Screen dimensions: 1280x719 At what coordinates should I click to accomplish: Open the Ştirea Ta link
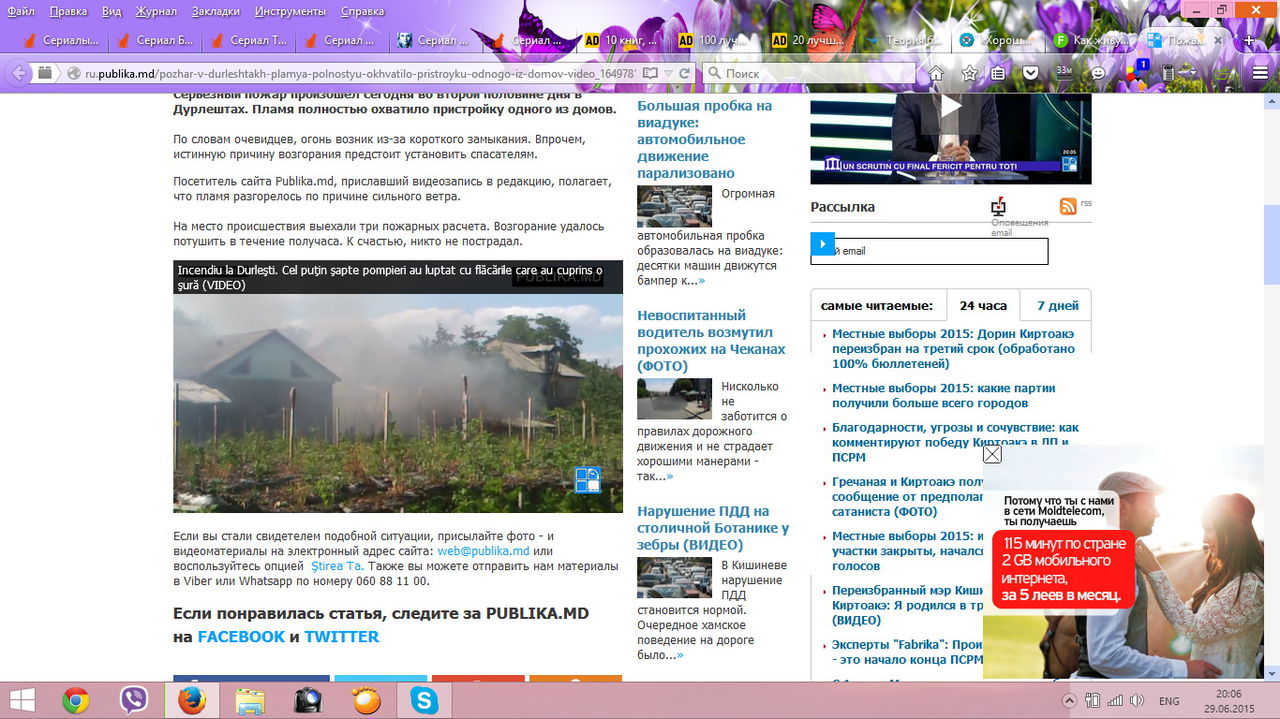coord(336,566)
